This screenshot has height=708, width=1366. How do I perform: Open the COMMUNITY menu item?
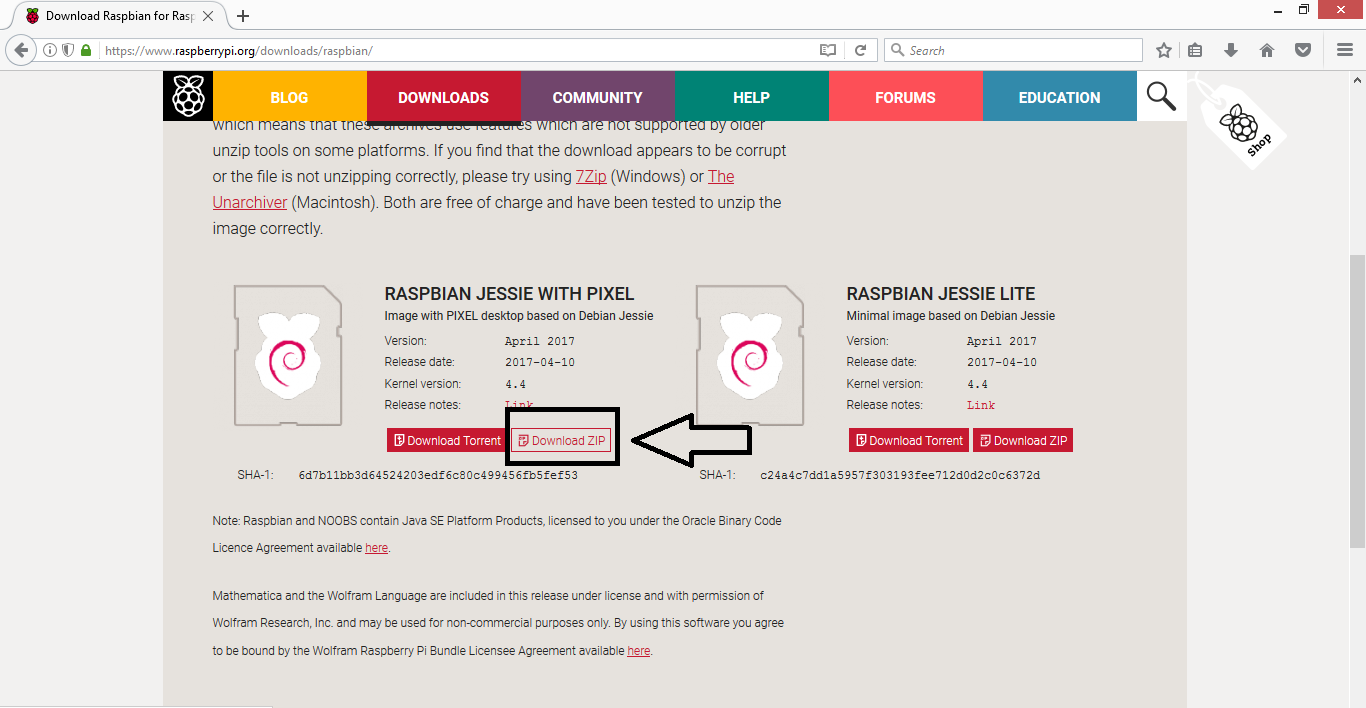click(x=598, y=97)
